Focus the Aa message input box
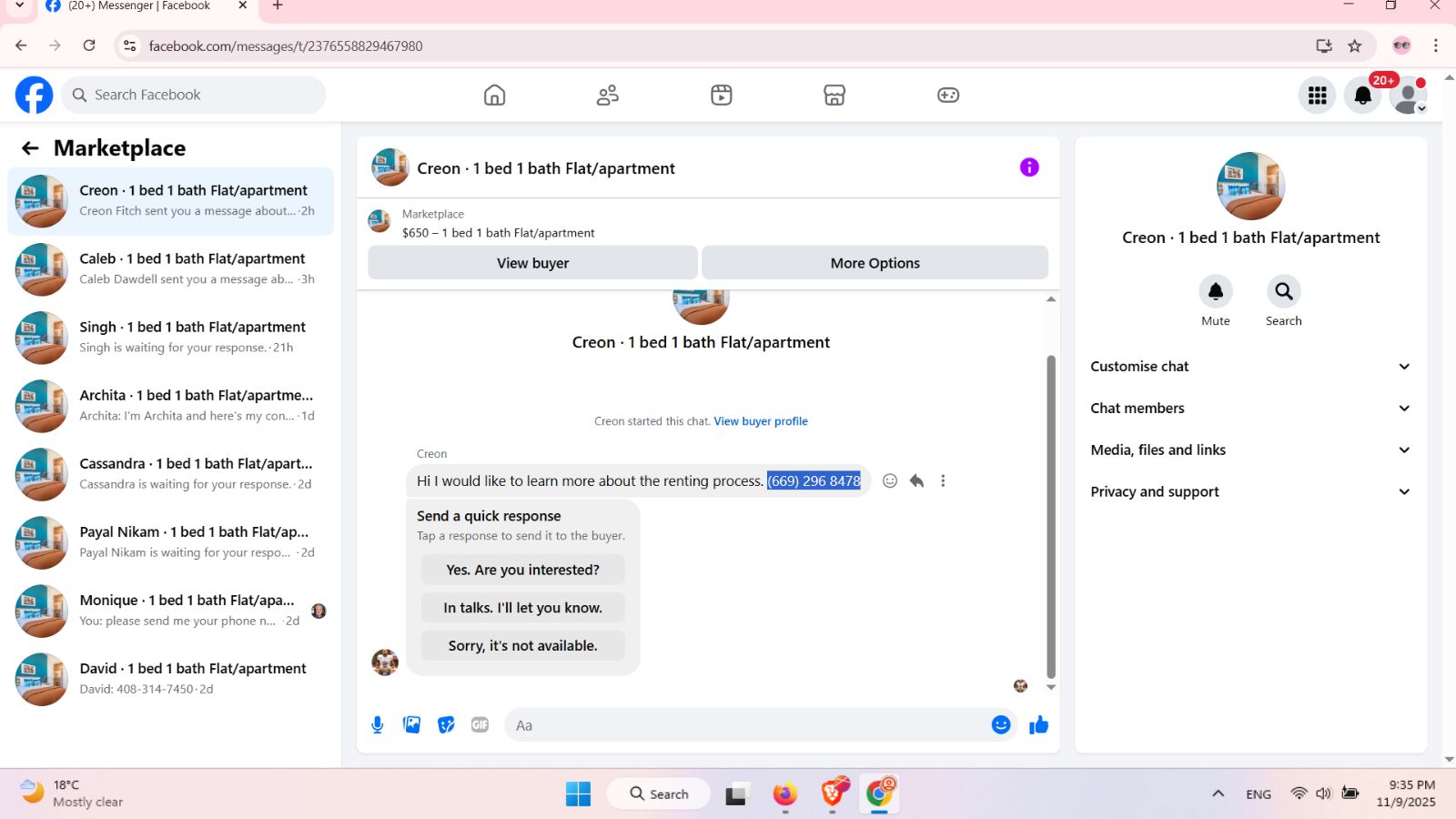Screen dimensions: 1456x819 [x=746, y=725]
